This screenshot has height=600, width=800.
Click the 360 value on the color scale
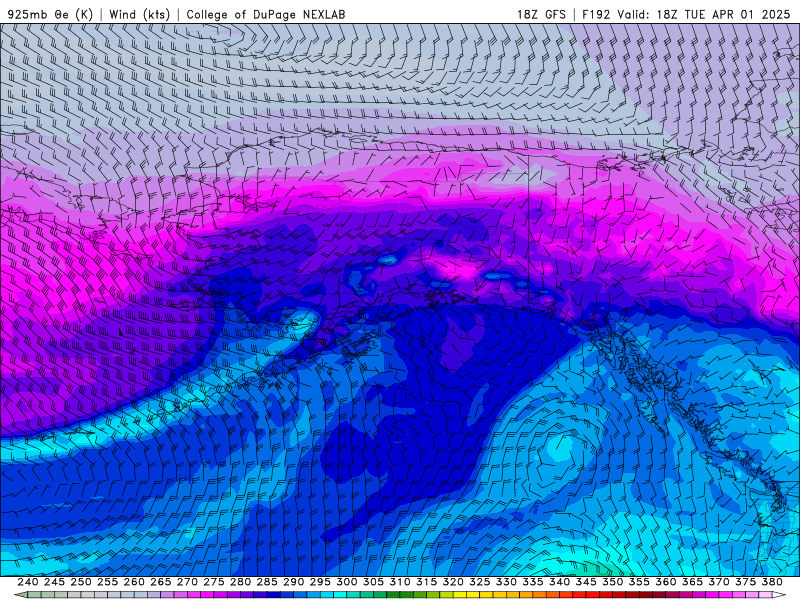pyautogui.click(x=665, y=582)
